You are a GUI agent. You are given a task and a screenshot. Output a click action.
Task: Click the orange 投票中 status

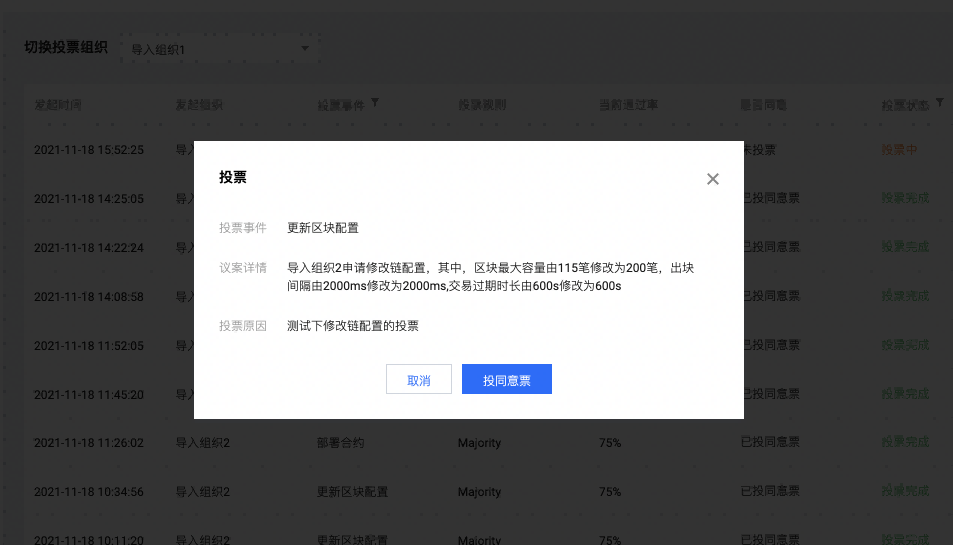pos(899,150)
